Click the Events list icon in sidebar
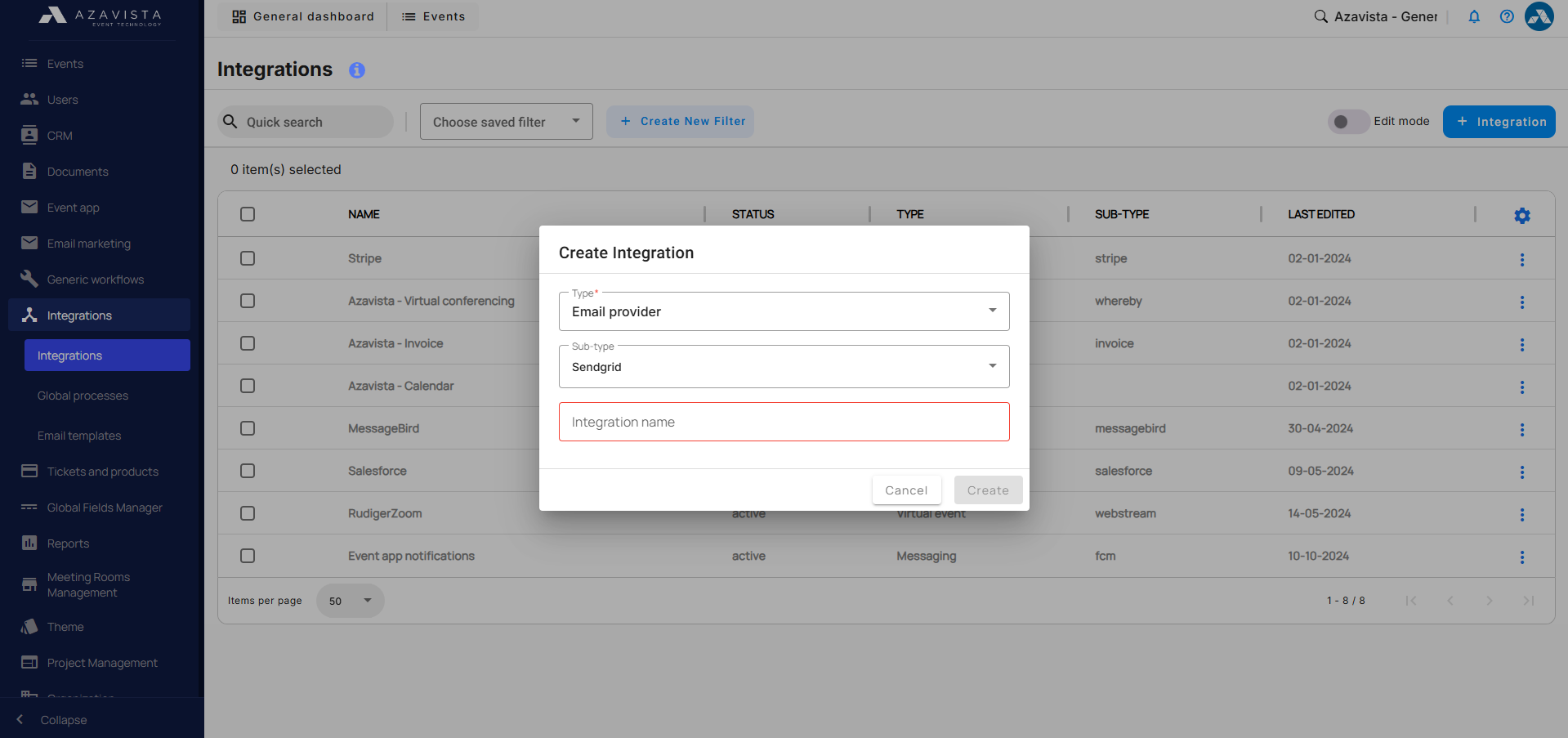The width and height of the screenshot is (1568, 738). (29, 64)
